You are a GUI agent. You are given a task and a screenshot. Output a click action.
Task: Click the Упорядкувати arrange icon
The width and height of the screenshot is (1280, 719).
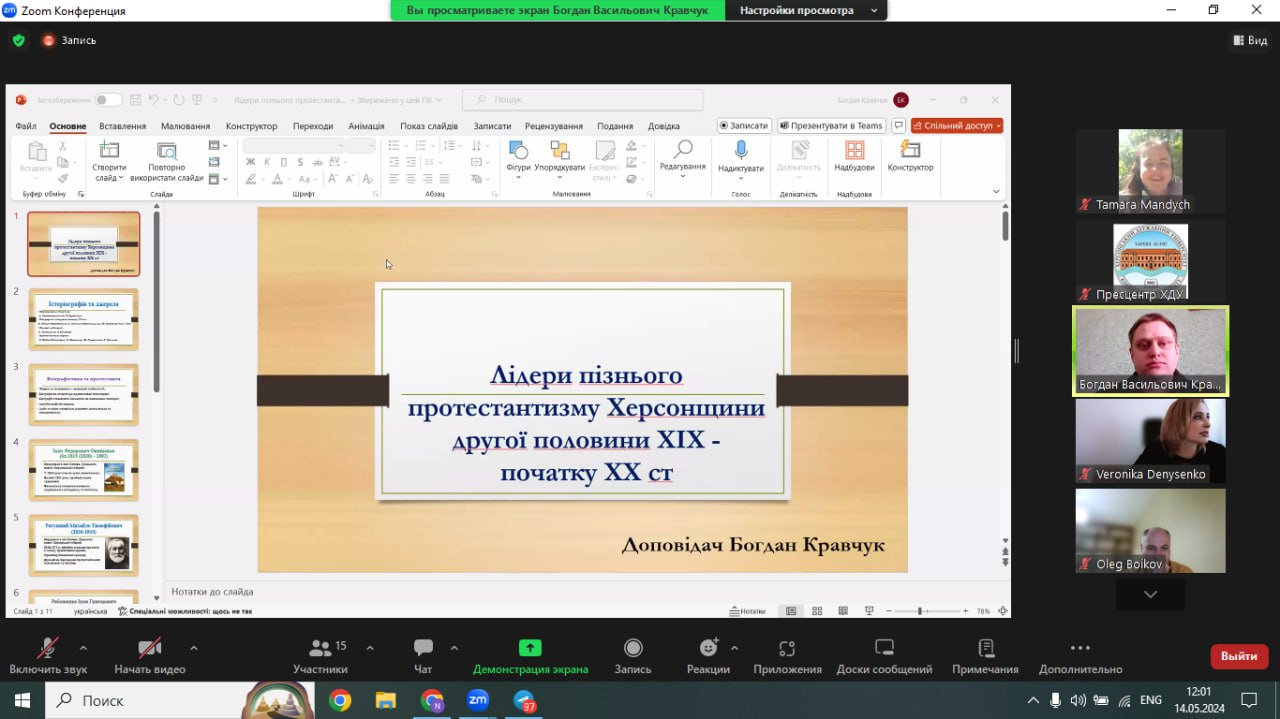coord(559,150)
